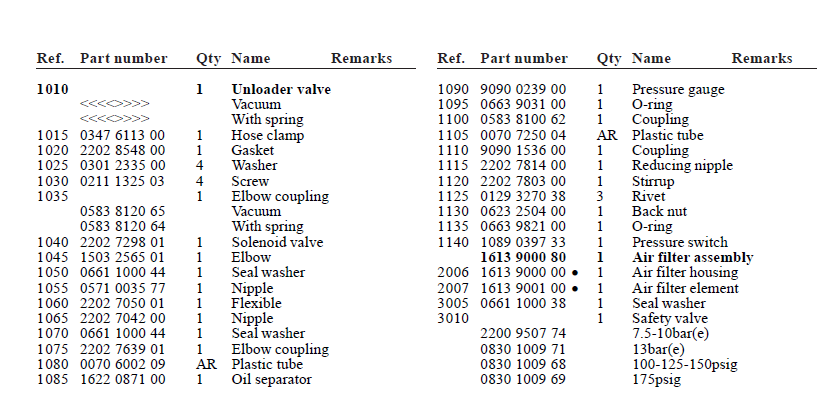833x400 pixels.
Task: Click the Air filter assembly heading
Action: pos(693,257)
